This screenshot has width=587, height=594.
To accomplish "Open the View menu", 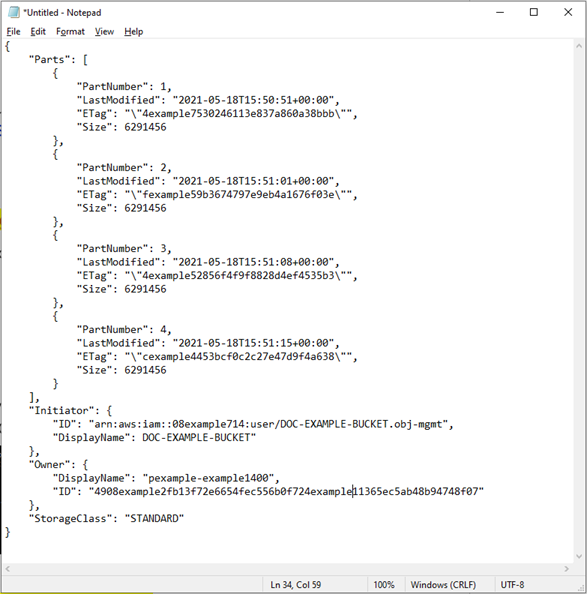I will point(104,31).
